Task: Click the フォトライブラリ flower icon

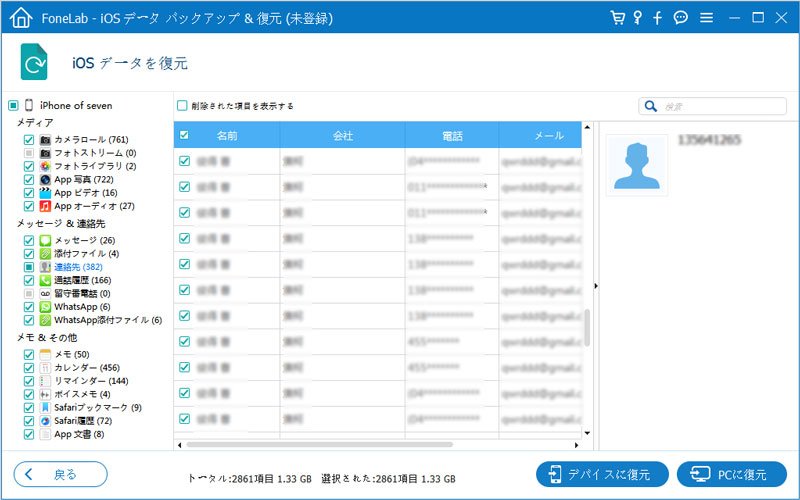Action: click(x=45, y=166)
